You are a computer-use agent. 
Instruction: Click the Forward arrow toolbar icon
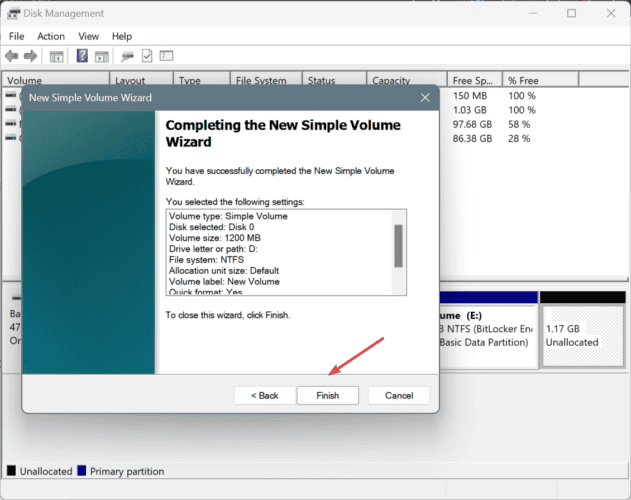pos(31,56)
